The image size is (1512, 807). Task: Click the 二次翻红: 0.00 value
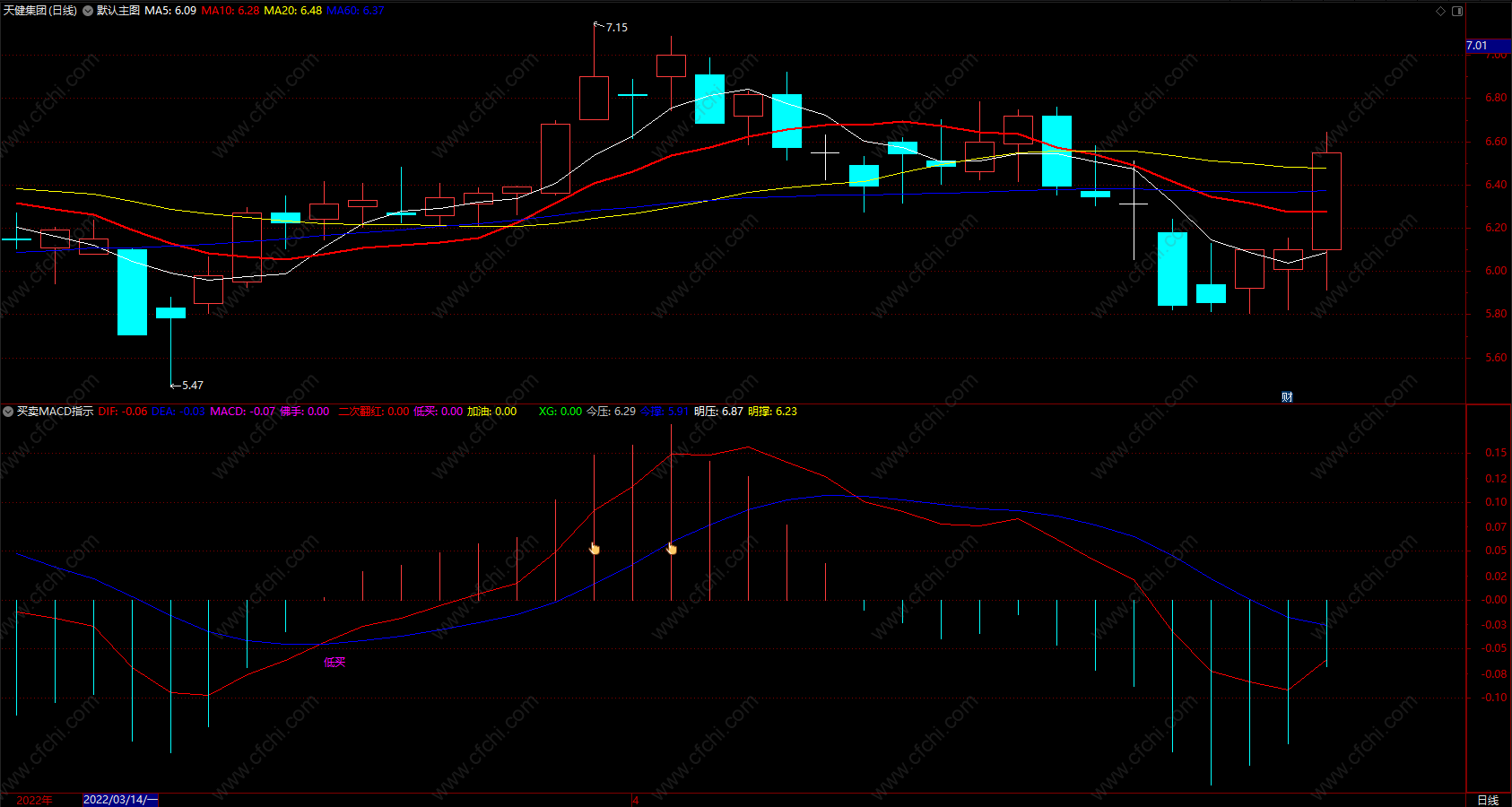pyautogui.click(x=373, y=412)
